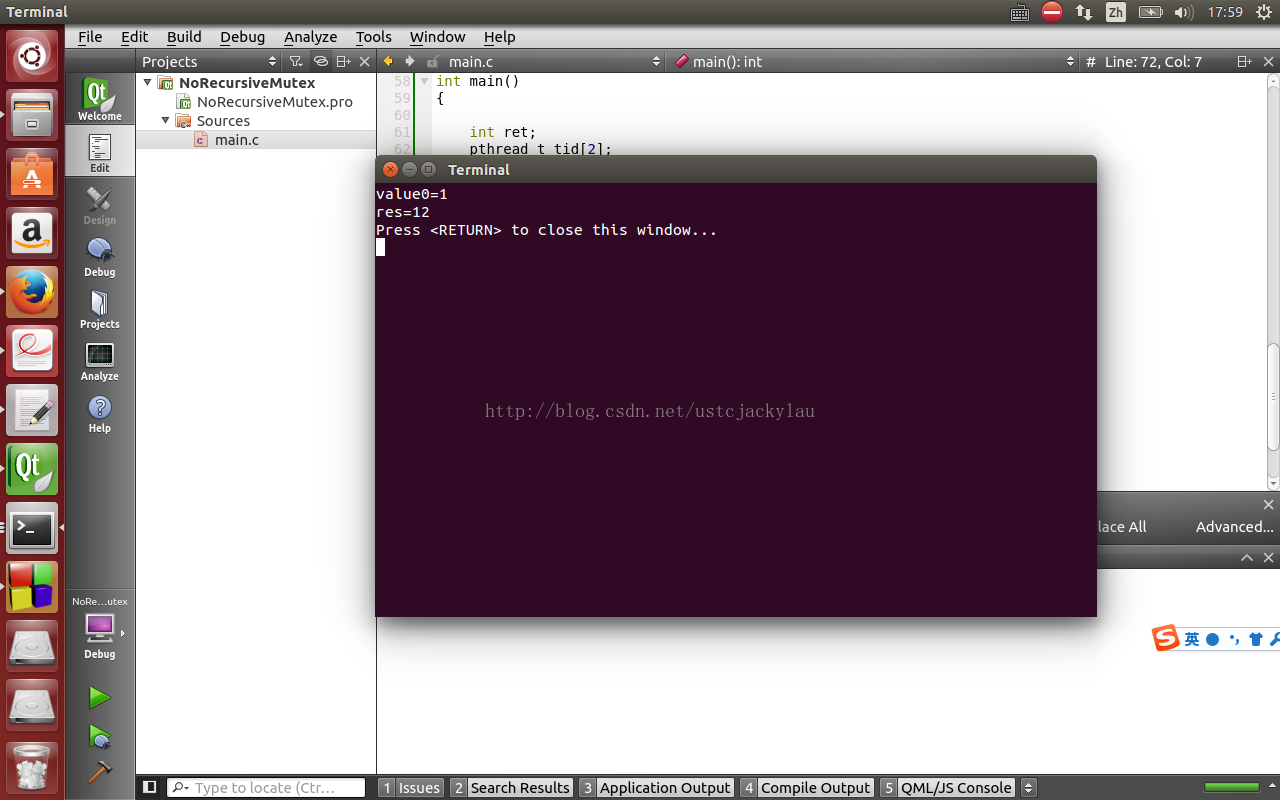
Task: Switch to Edit mode in sidebar
Action: 100,152
